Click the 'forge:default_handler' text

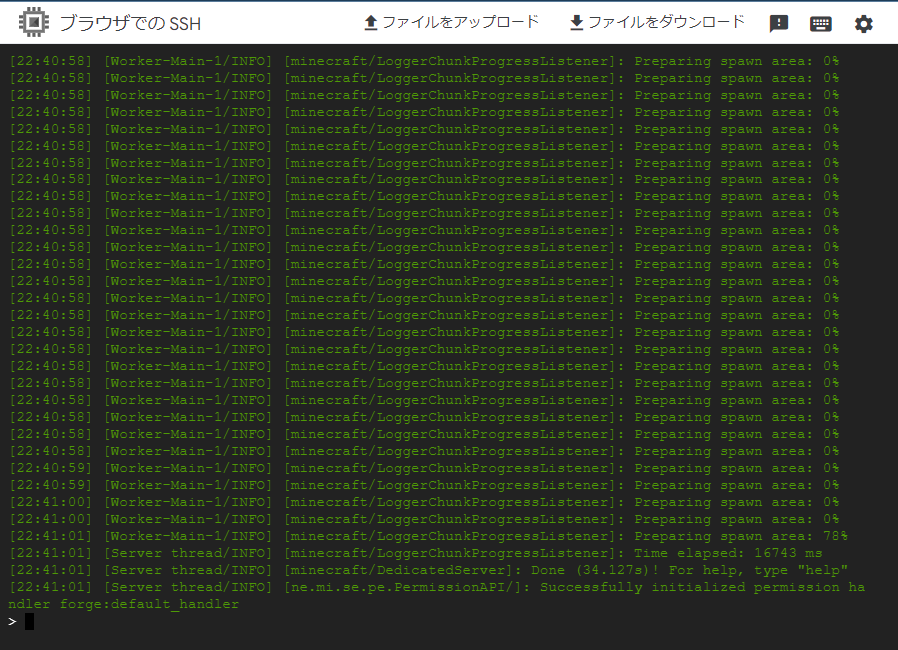pyautogui.click(x=149, y=604)
